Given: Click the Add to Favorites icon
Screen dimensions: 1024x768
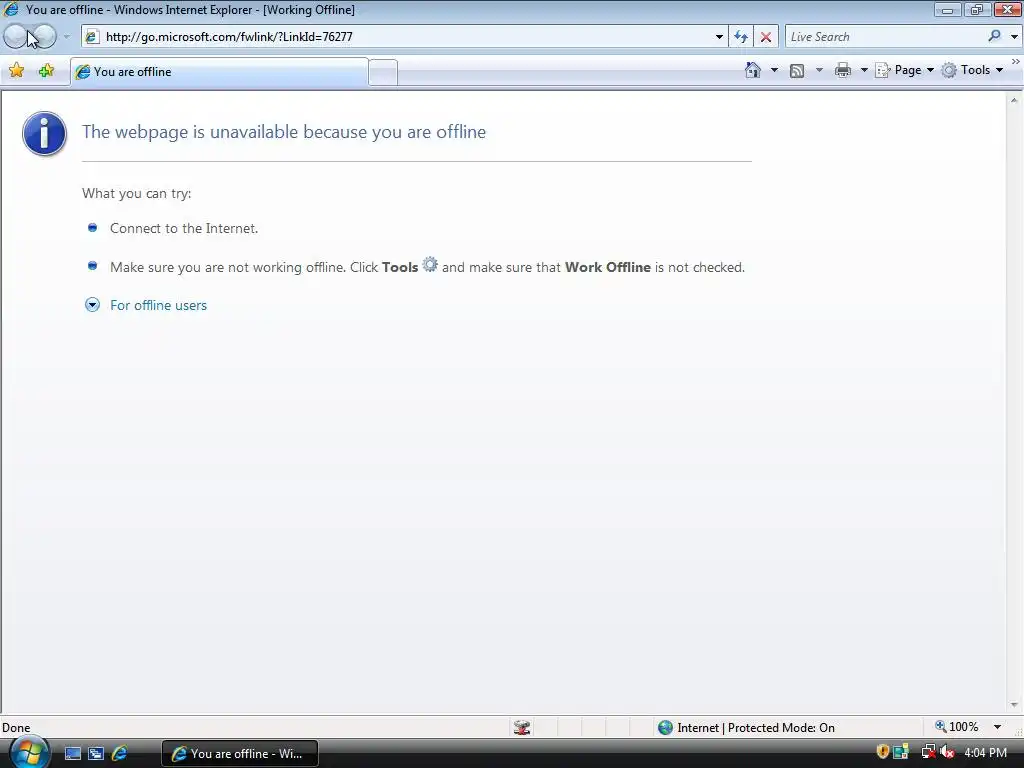Looking at the screenshot, I should (x=46, y=71).
